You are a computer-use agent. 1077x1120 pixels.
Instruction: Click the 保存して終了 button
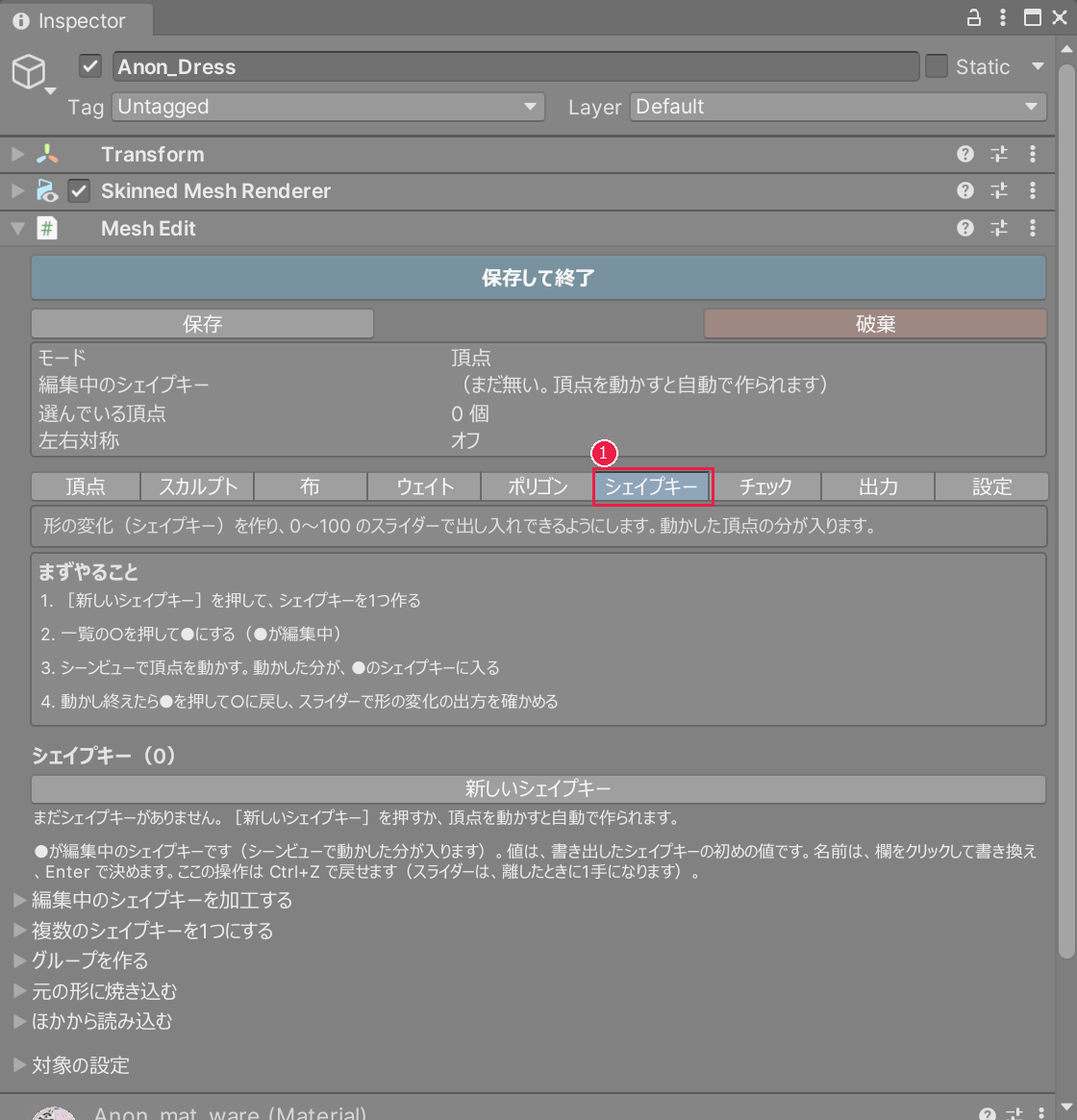(538, 278)
